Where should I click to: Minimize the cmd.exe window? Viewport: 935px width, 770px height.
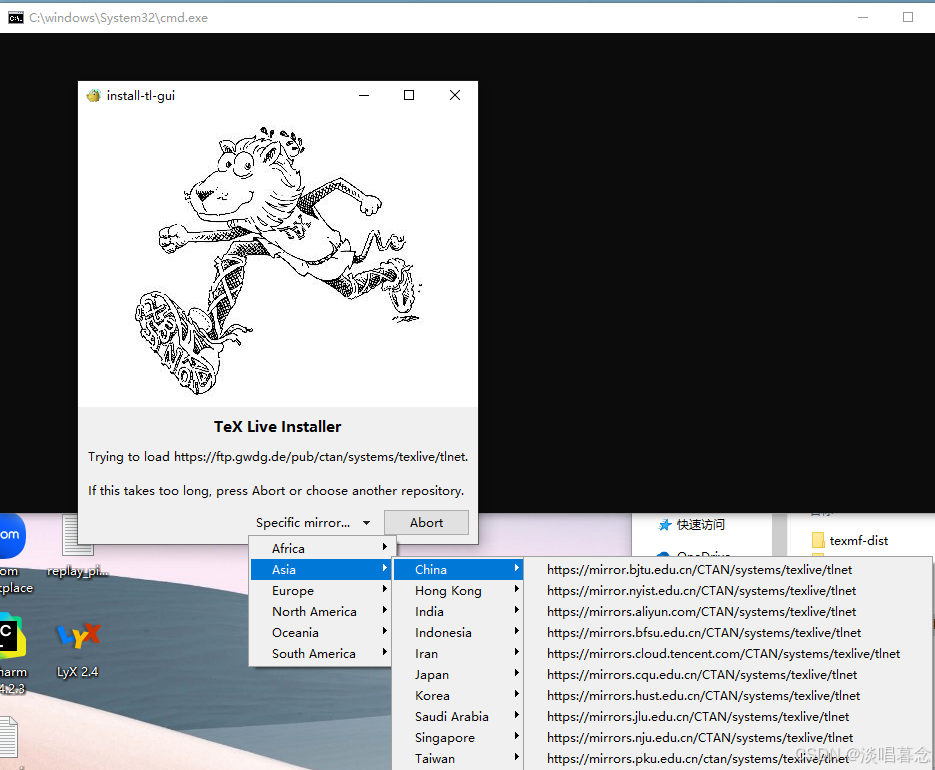click(863, 17)
